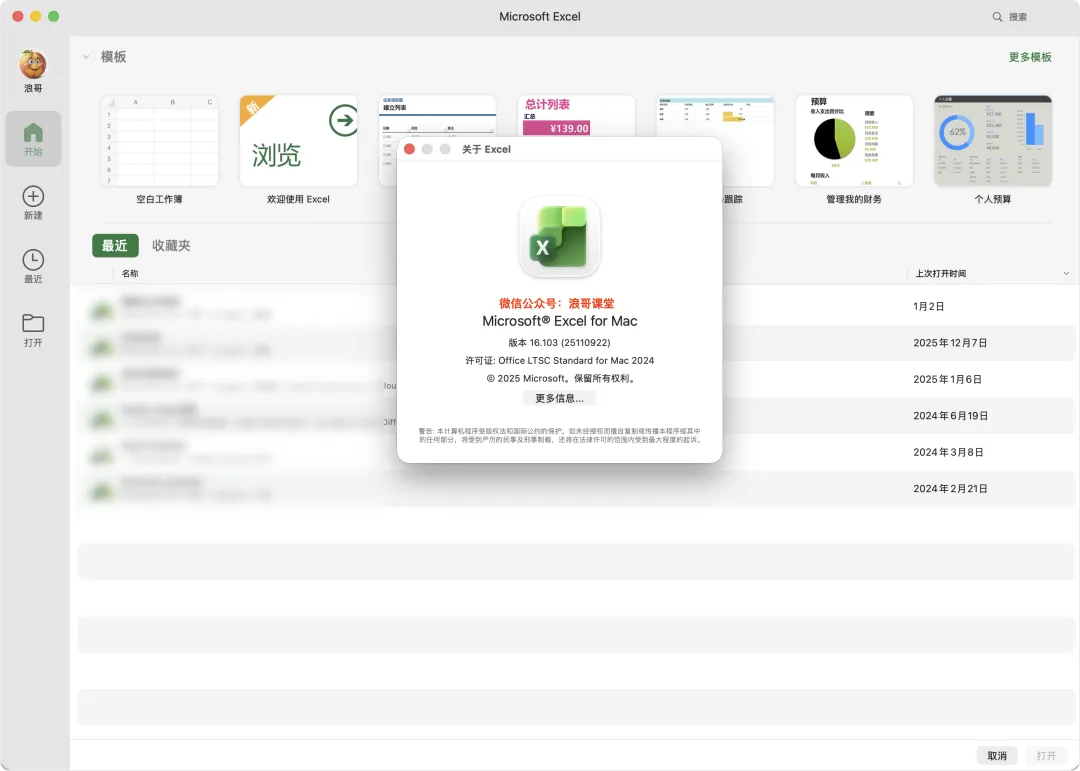Click the 2025年1月6日 date entry
Screen dimensions: 1080x771
coord(947,380)
